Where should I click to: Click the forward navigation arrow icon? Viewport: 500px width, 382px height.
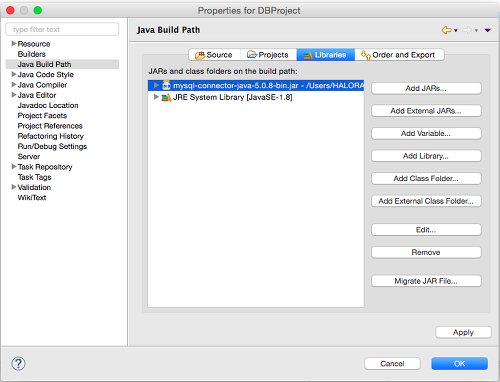[x=467, y=30]
